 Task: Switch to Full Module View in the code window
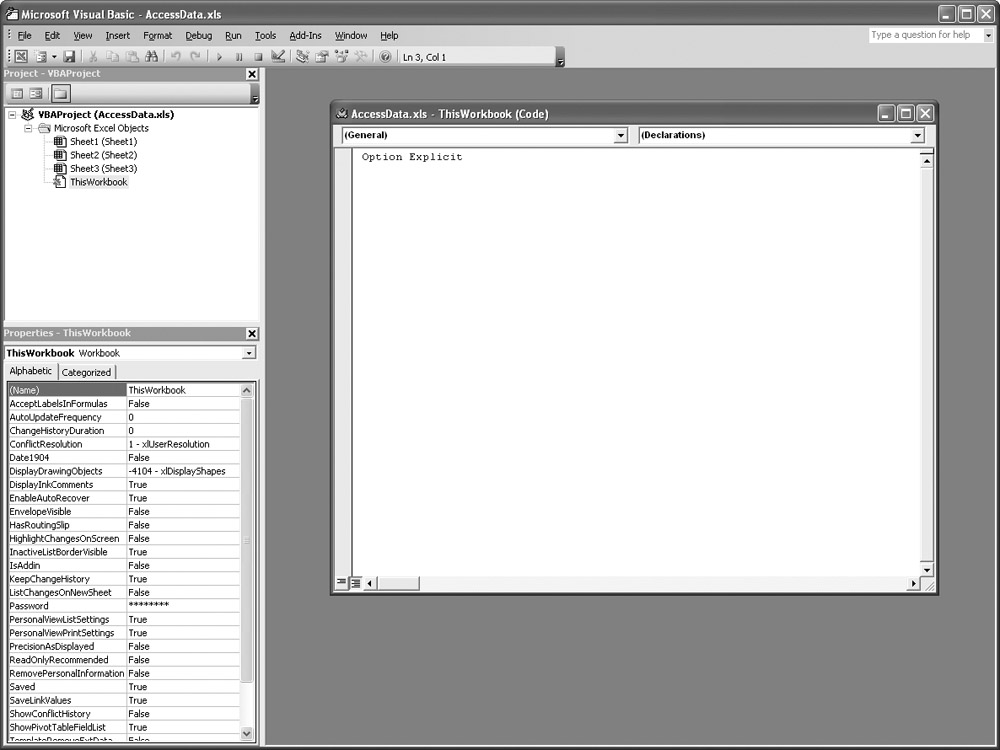tap(354, 582)
